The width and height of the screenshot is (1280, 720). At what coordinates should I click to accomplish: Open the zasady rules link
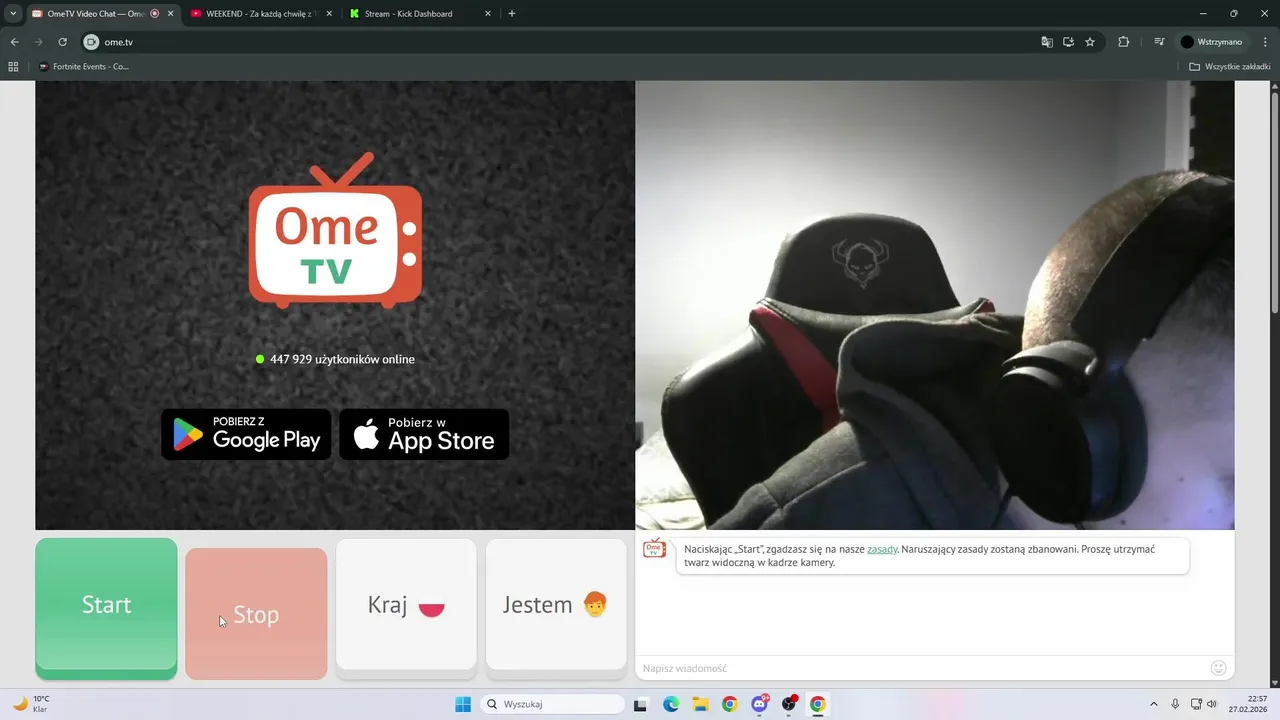click(x=882, y=549)
